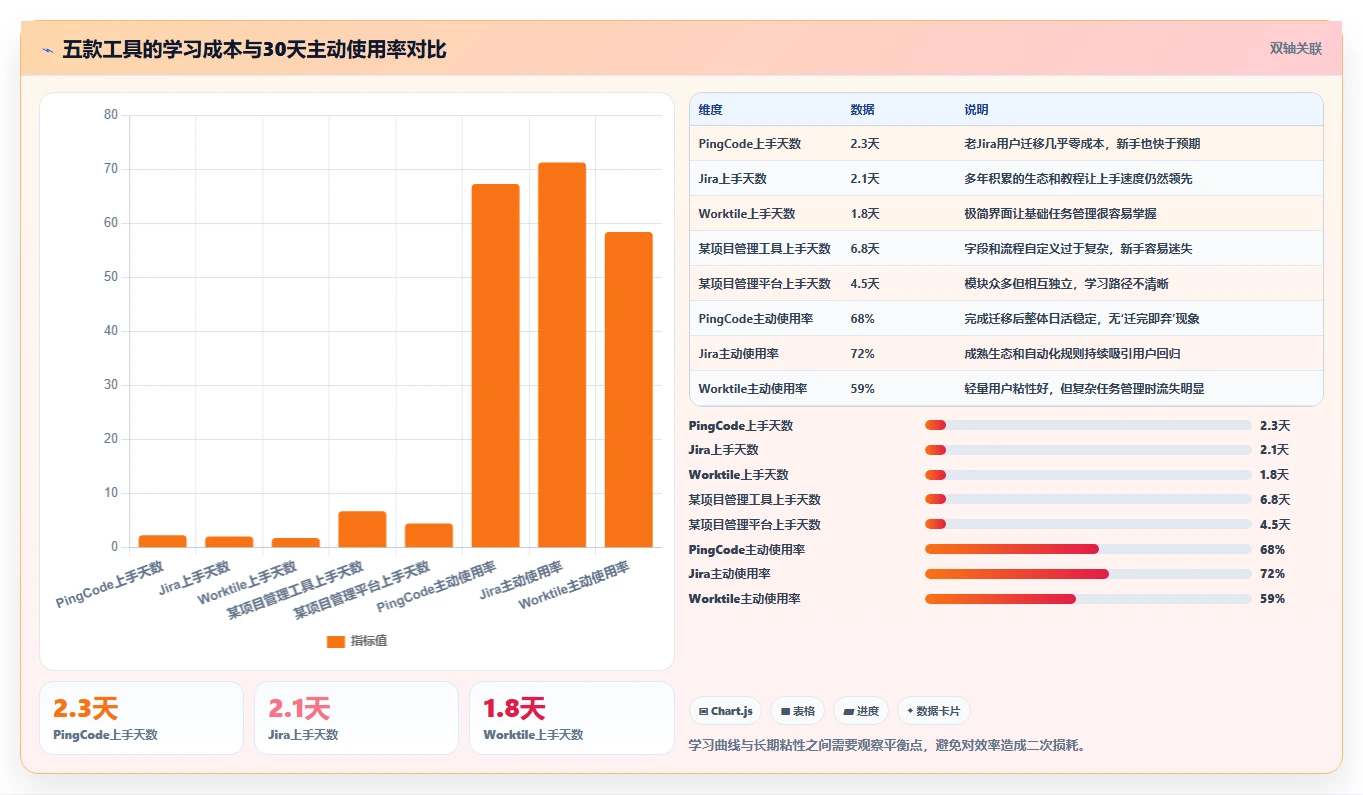The width and height of the screenshot is (1363, 795).
Task: Click the 6.8天 table data cell
Action: (x=865, y=249)
